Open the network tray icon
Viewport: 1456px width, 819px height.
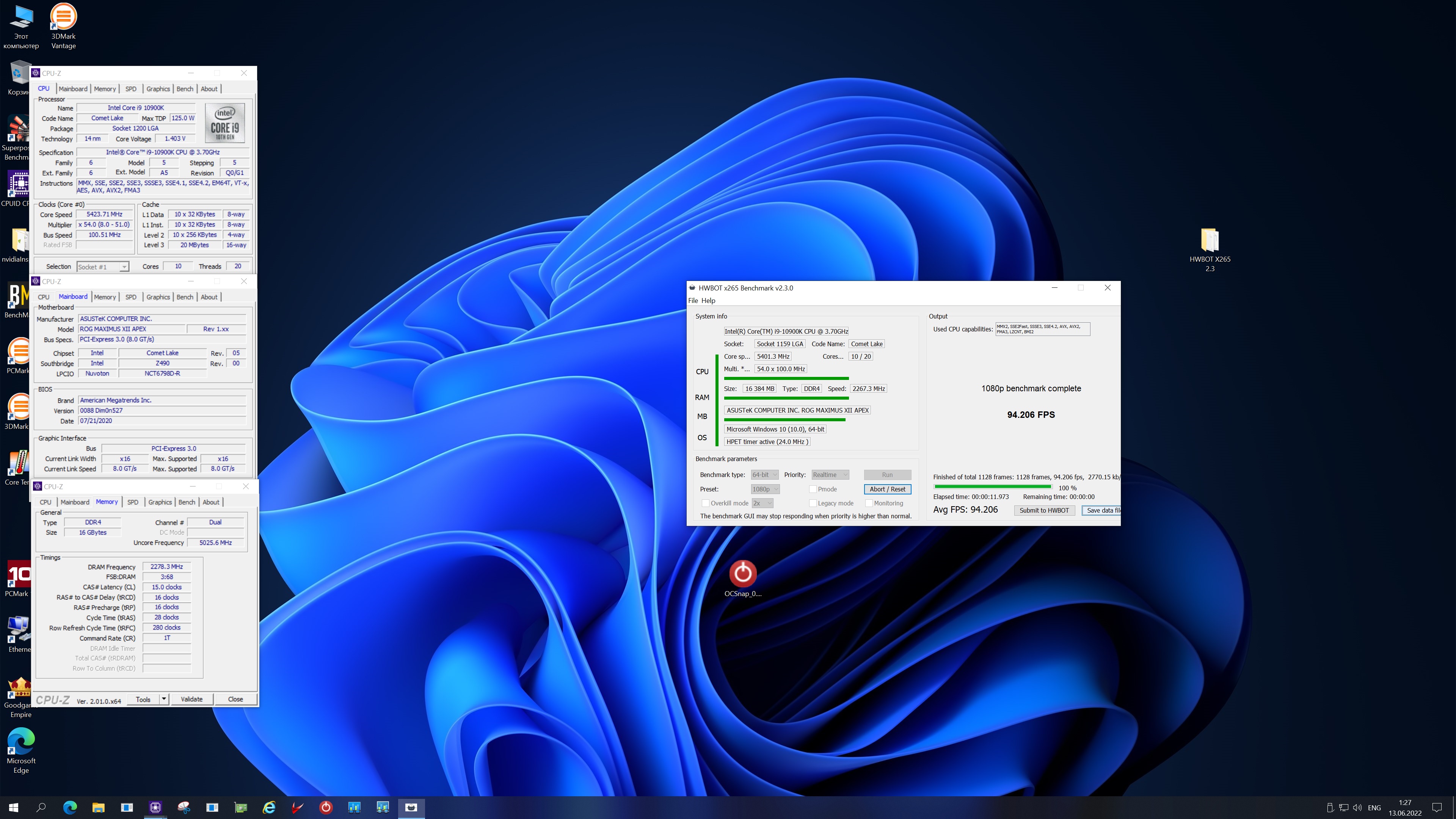click(1343, 808)
